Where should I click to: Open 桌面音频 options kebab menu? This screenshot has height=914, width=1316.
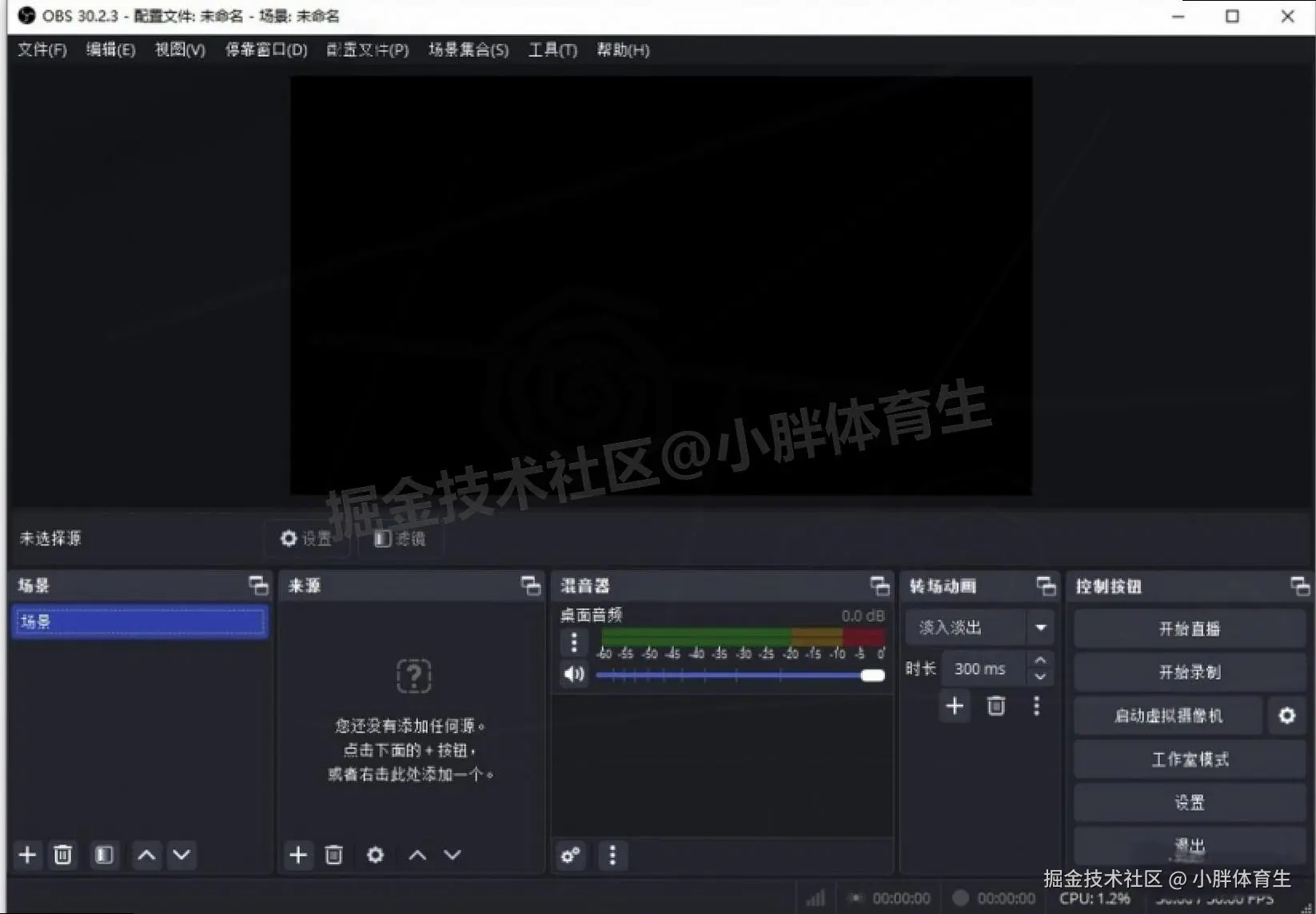(573, 642)
